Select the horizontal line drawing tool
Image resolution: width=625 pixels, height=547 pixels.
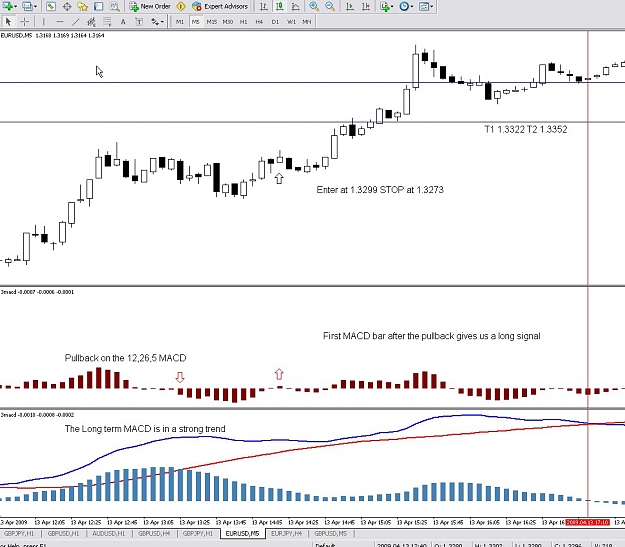click(60, 22)
